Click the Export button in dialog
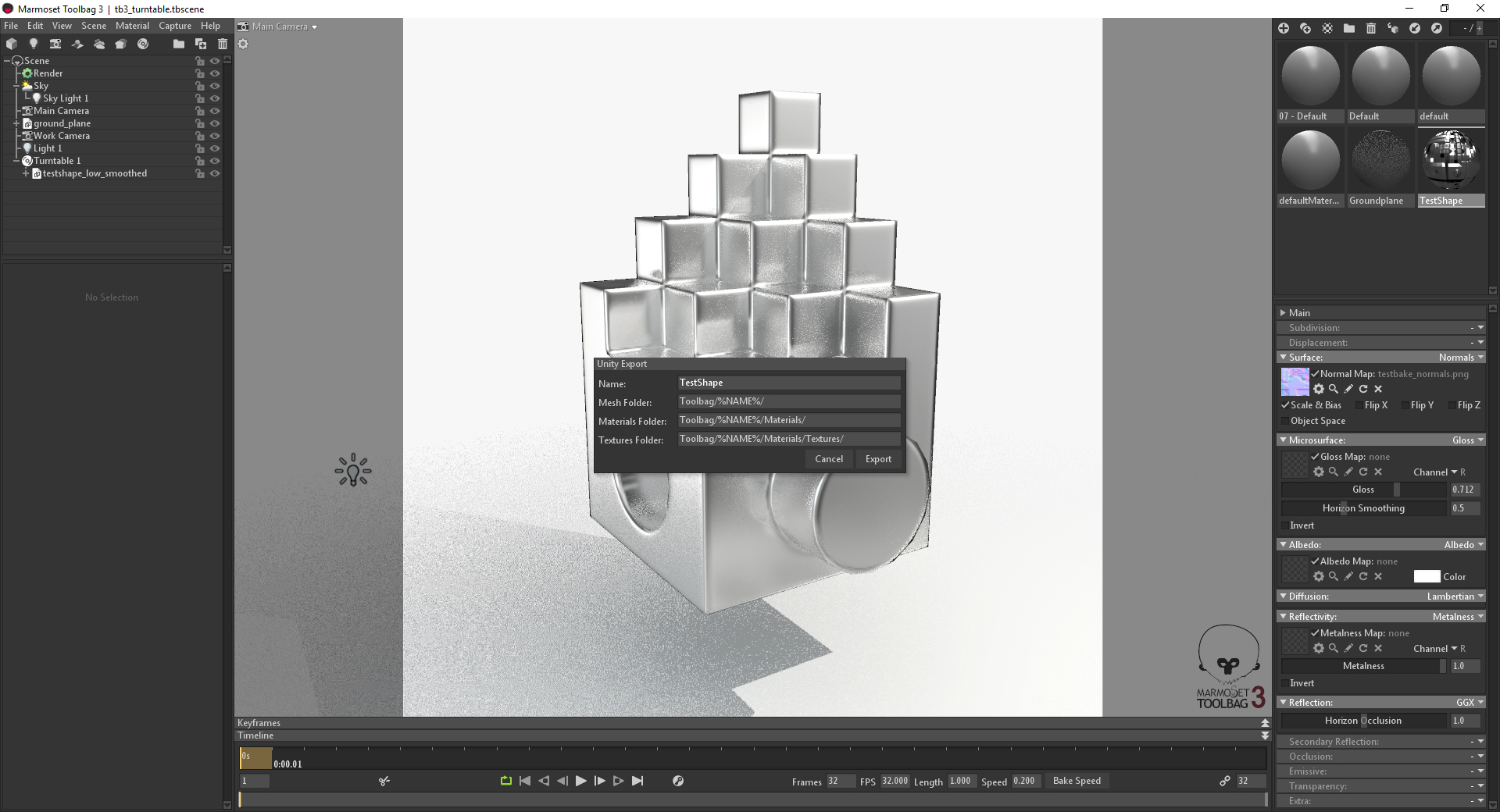Viewport: 1500px width, 812px height. click(878, 459)
